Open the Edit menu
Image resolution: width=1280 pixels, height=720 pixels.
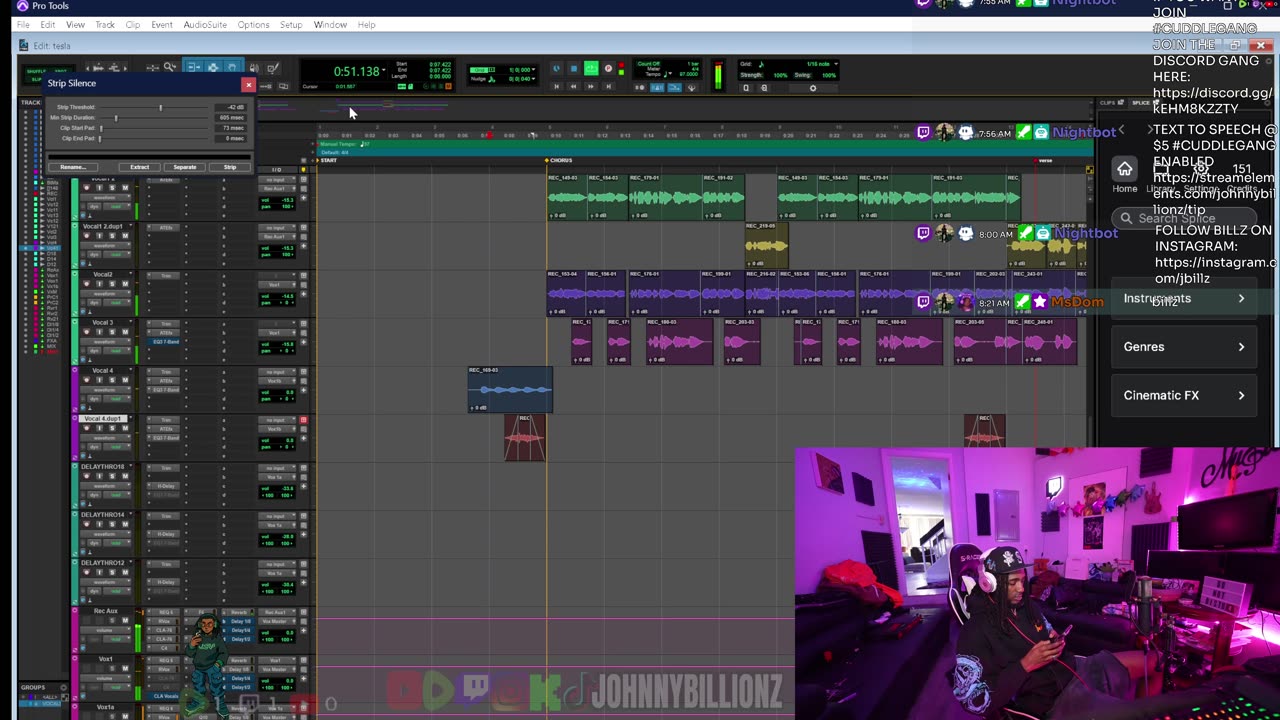(48, 25)
